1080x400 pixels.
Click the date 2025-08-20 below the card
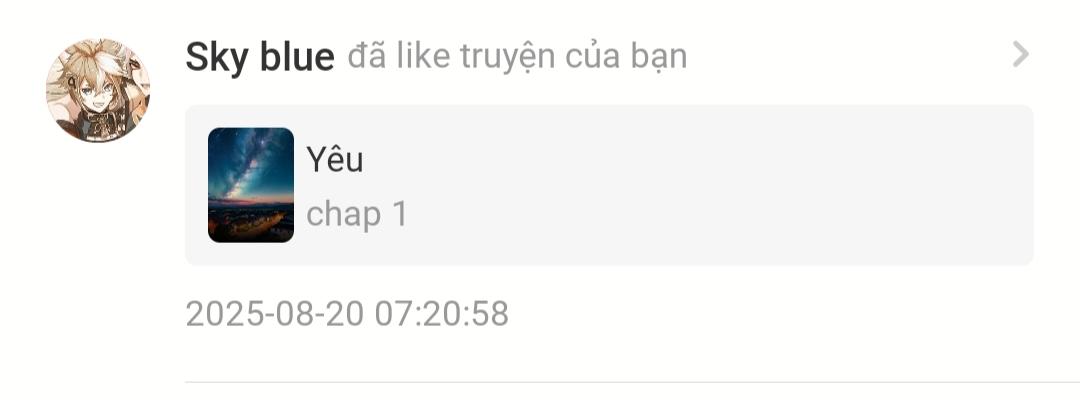(276, 313)
